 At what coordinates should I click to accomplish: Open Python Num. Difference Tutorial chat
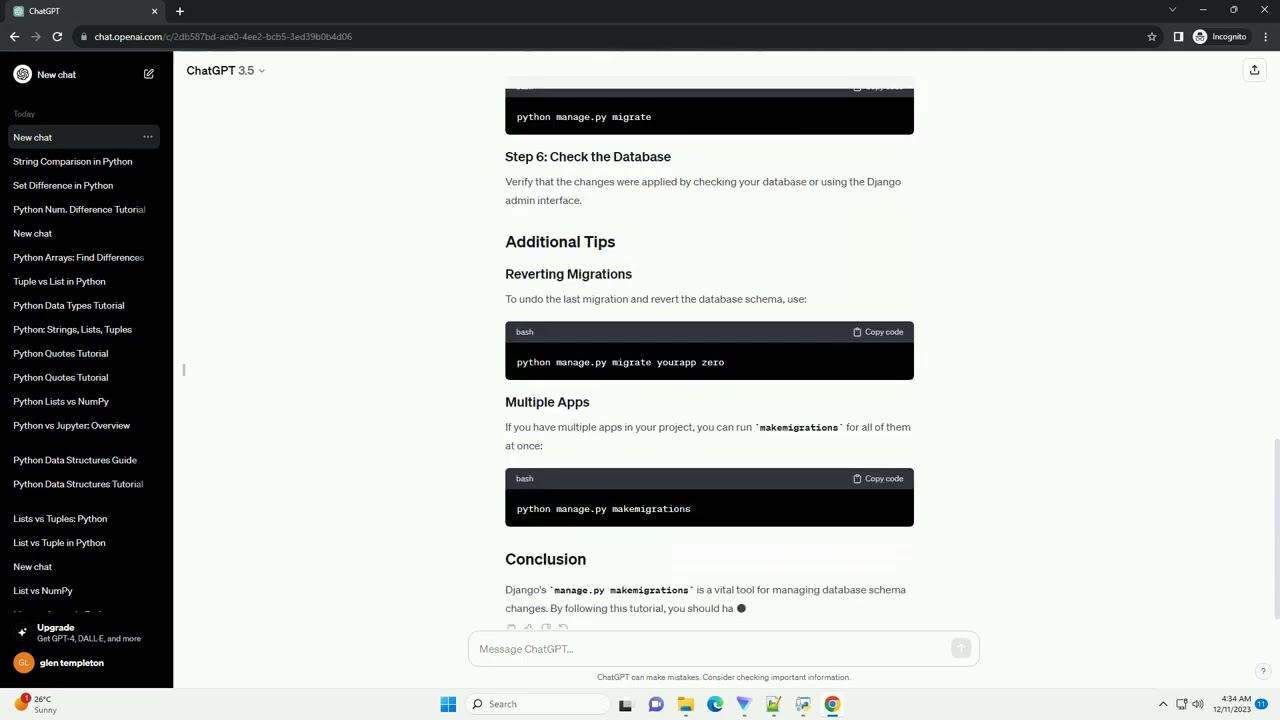click(79, 209)
